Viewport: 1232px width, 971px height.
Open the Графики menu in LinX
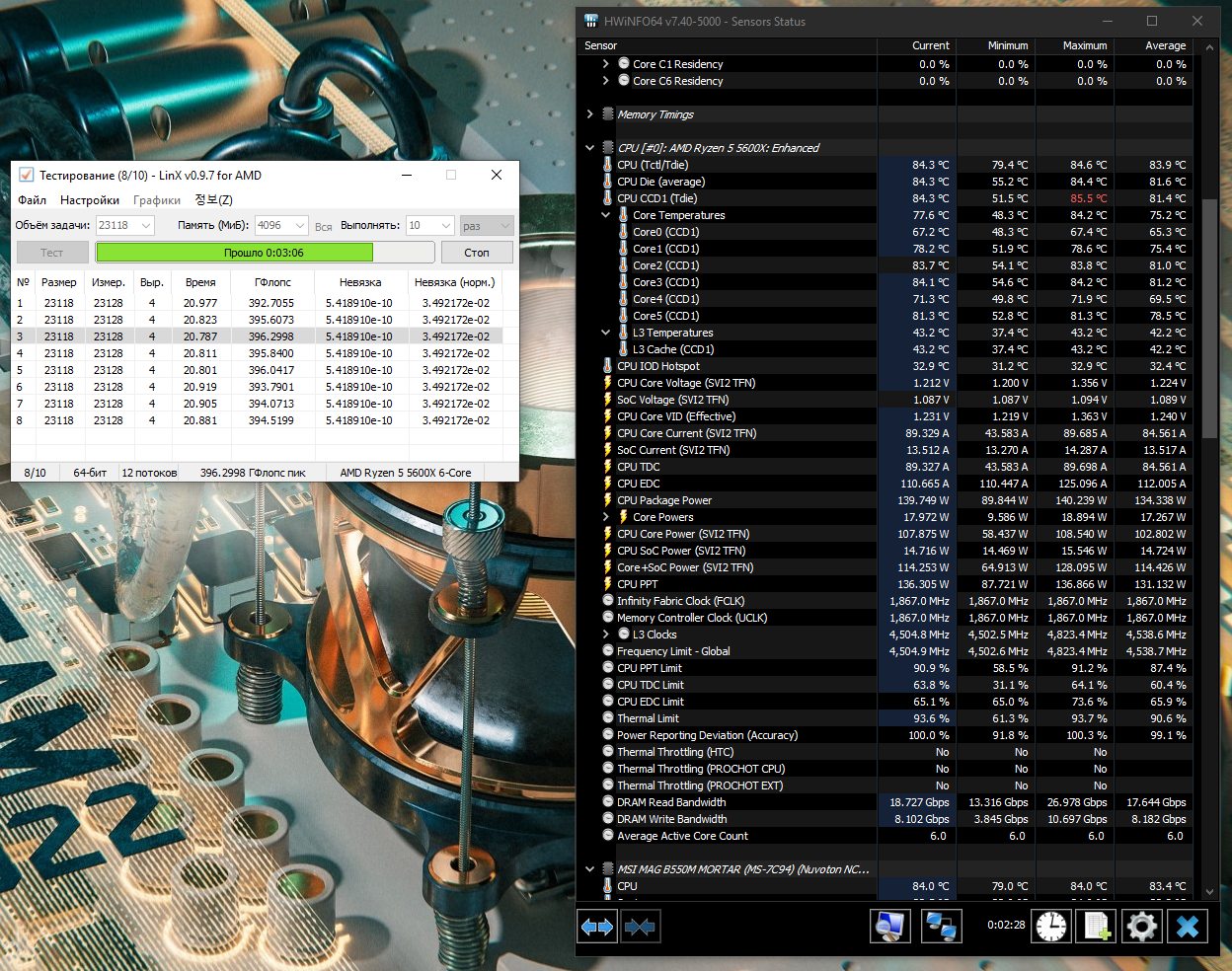pos(157,200)
